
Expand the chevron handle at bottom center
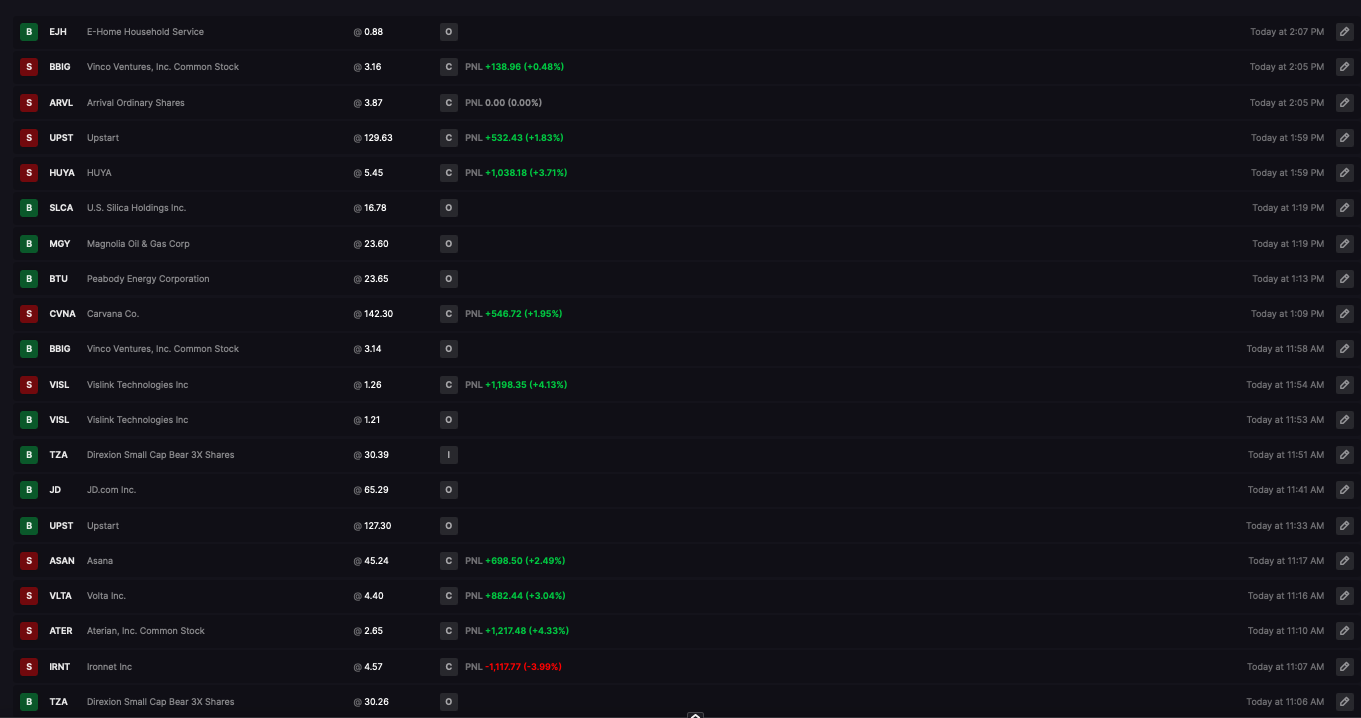point(696,714)
